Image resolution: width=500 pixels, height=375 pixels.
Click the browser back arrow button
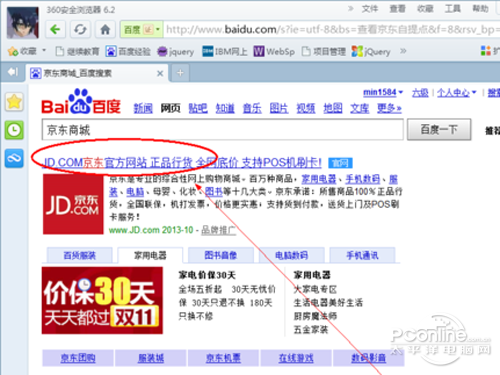(x=55, y=29)
